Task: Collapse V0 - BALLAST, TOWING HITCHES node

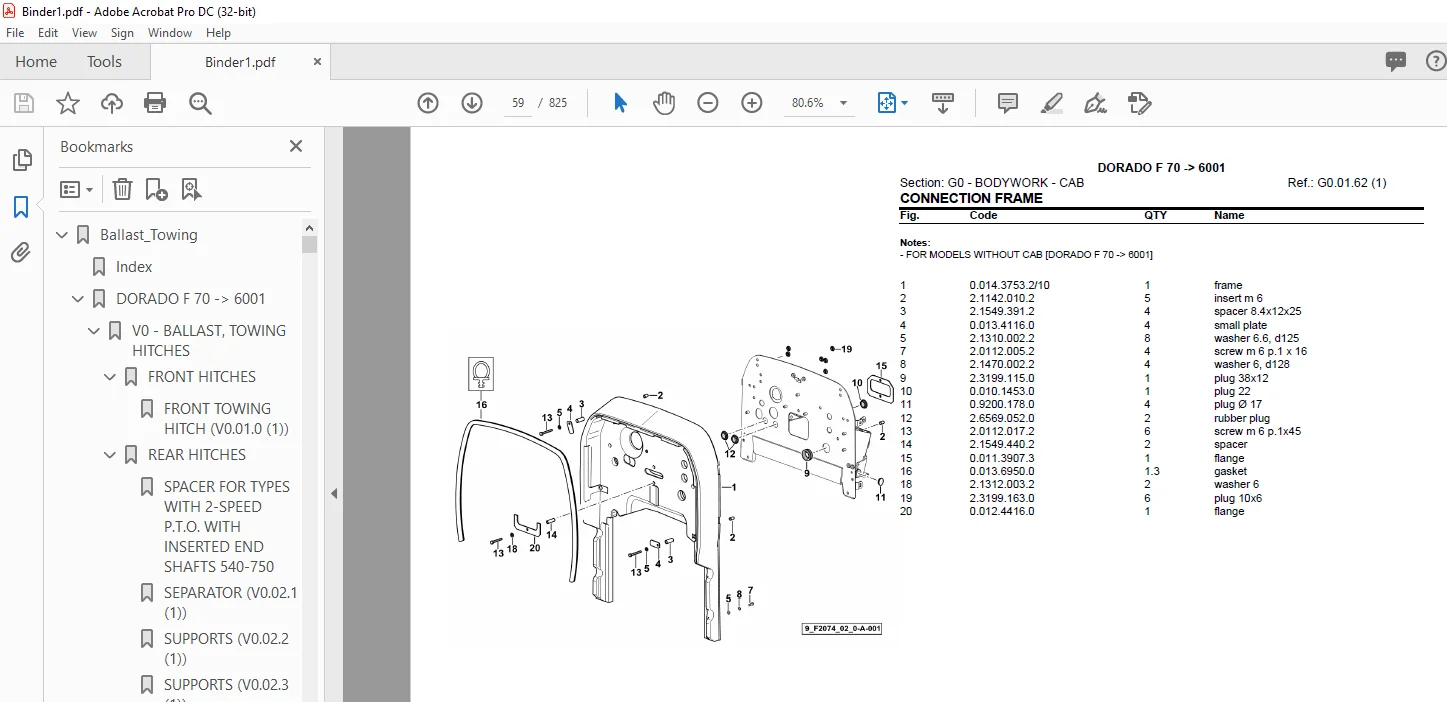Action: (x=94, y=331)
